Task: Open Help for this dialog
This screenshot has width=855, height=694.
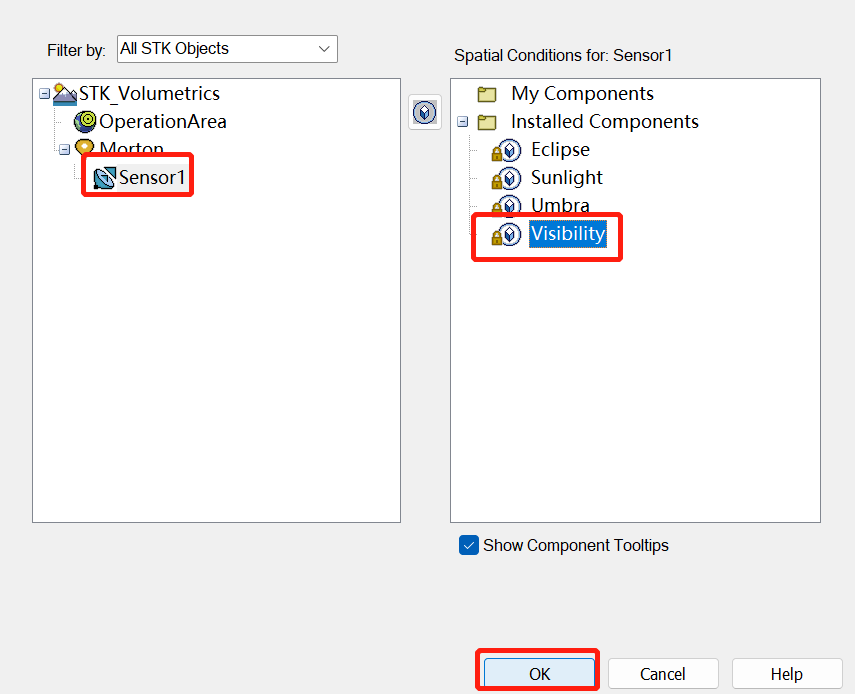Action: point(786,674)
